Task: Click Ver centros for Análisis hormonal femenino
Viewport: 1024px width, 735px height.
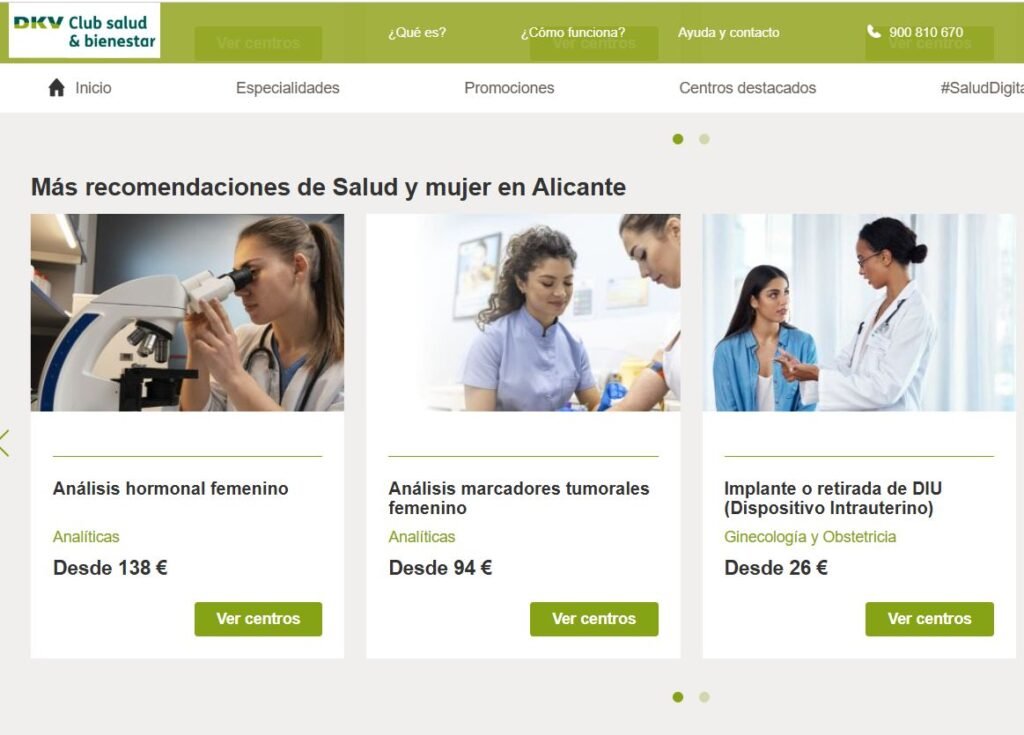Action: pos(258,619)
